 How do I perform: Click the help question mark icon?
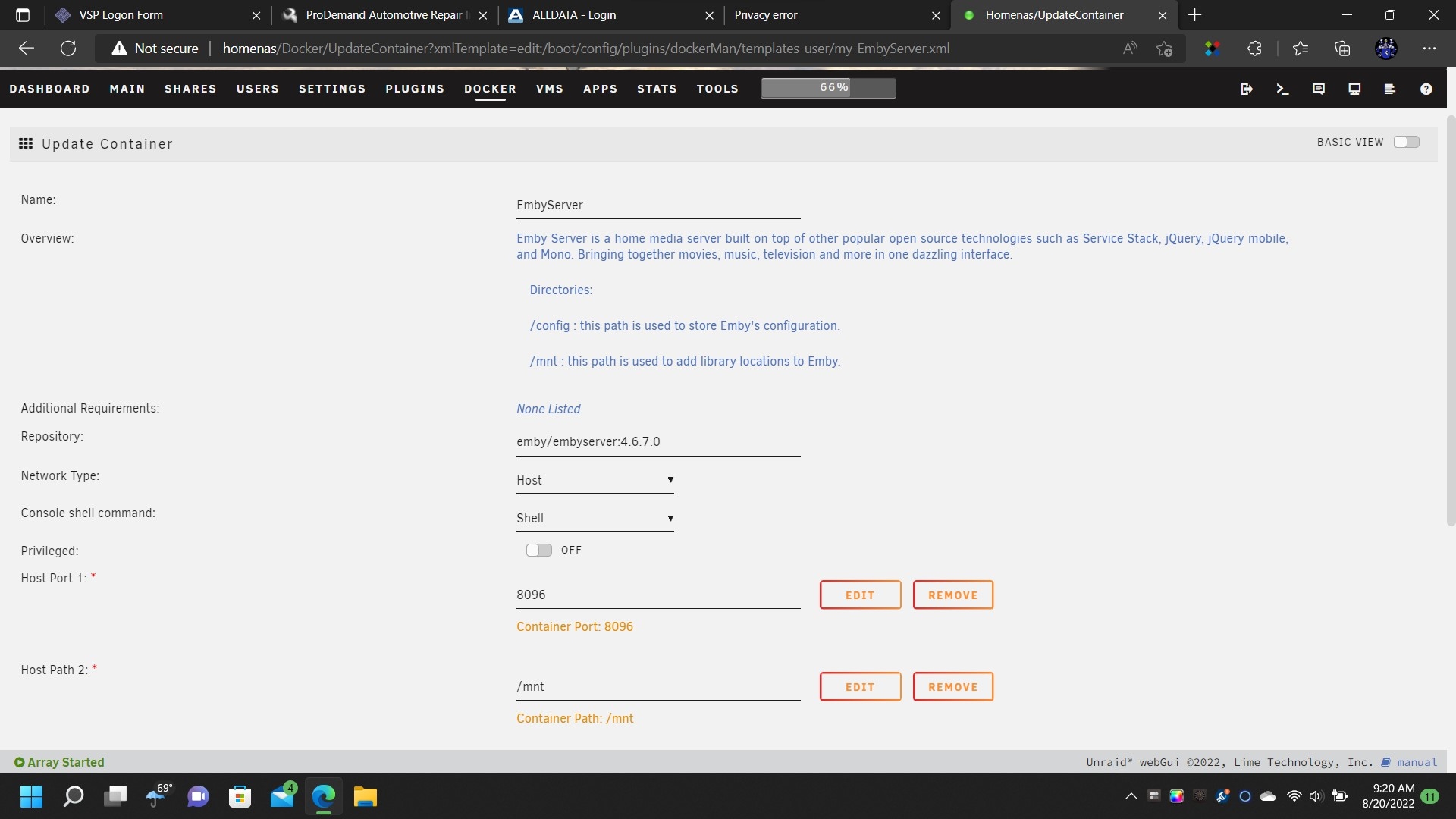(1426, 89)
